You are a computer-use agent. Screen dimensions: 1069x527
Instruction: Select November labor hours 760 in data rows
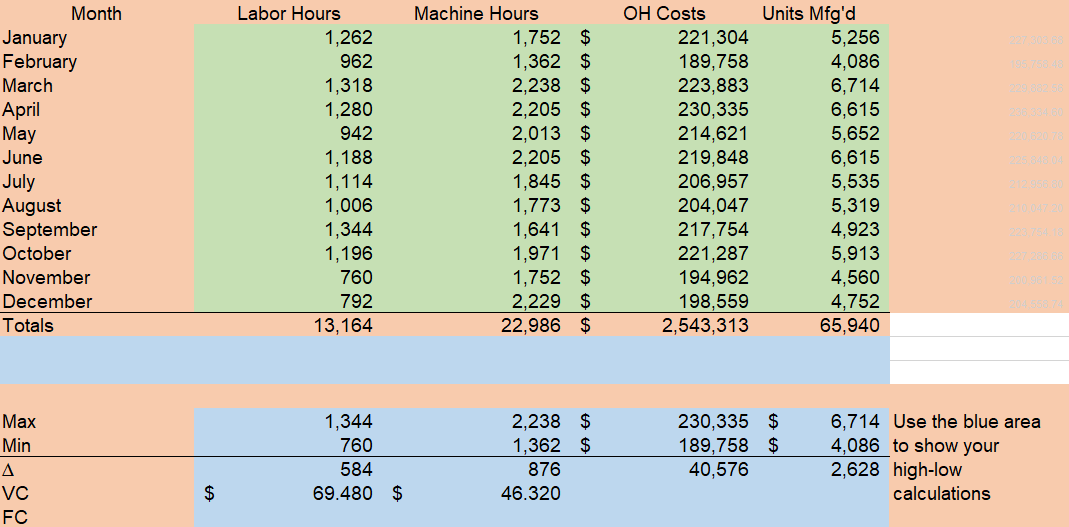(356, 278)
